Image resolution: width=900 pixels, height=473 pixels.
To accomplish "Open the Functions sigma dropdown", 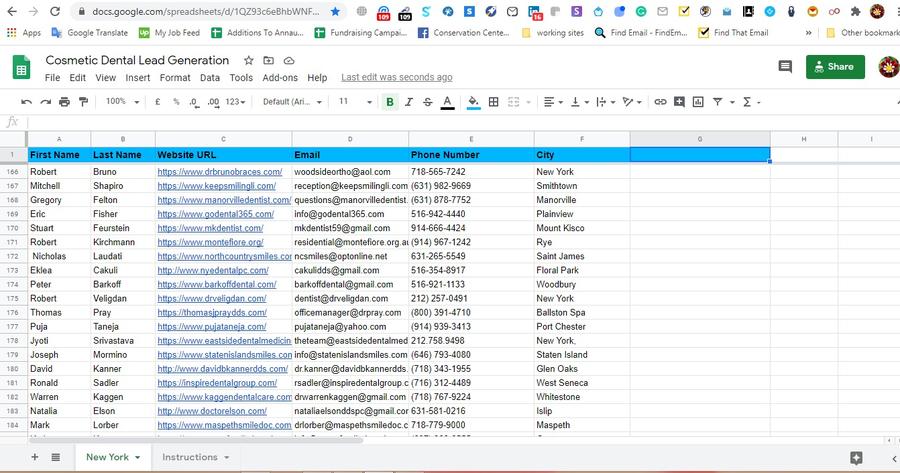I will coord(751,102).
